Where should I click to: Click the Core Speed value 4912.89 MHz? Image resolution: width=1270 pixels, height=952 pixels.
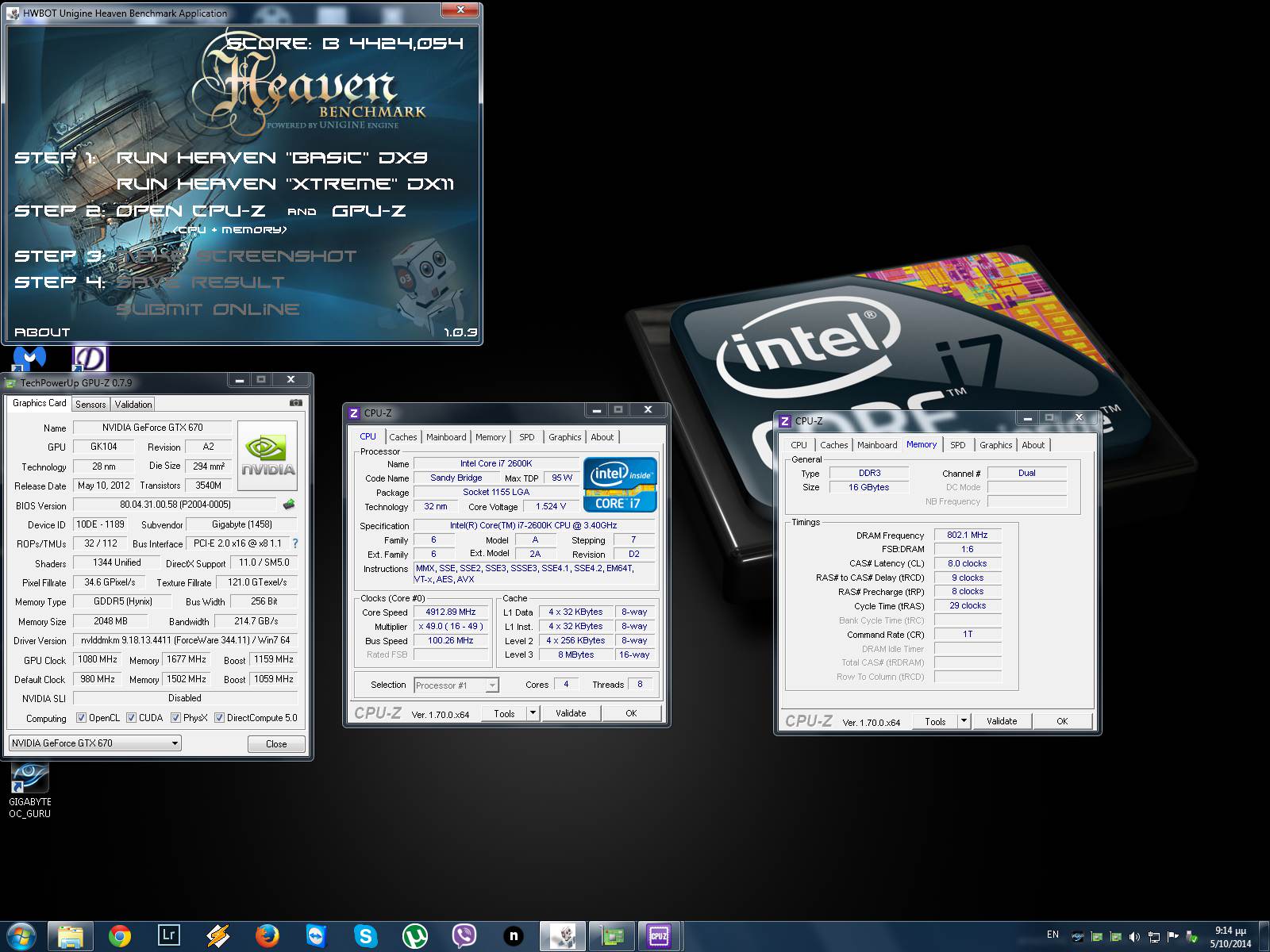[x=451, y=612]
